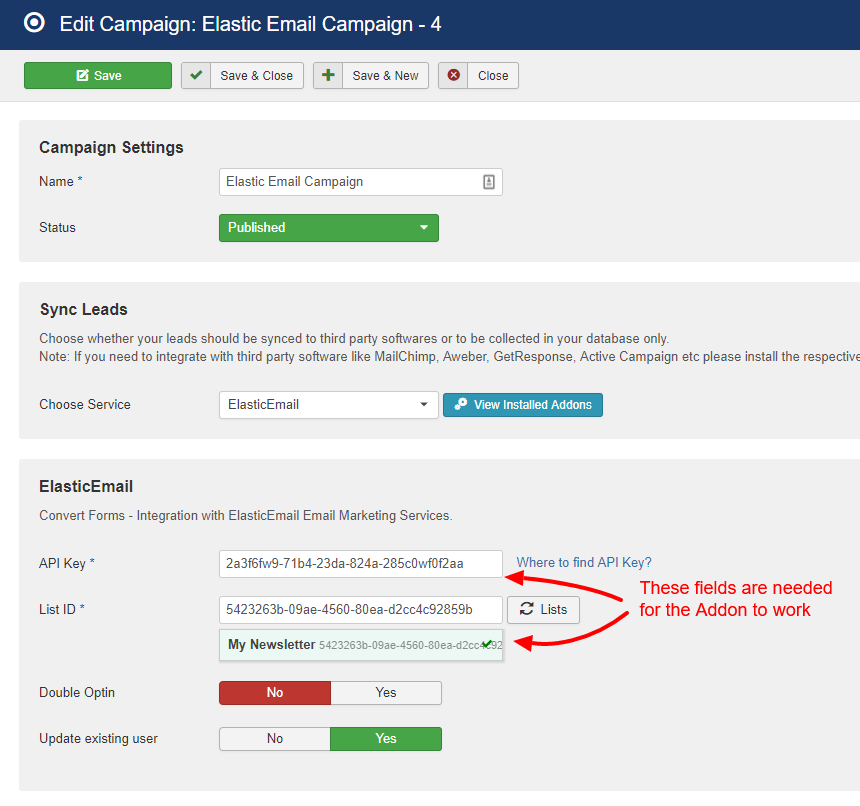Click the red X icon on Close
The height and width of the screenshot is (806, 860).
click(x=454, y=75)
